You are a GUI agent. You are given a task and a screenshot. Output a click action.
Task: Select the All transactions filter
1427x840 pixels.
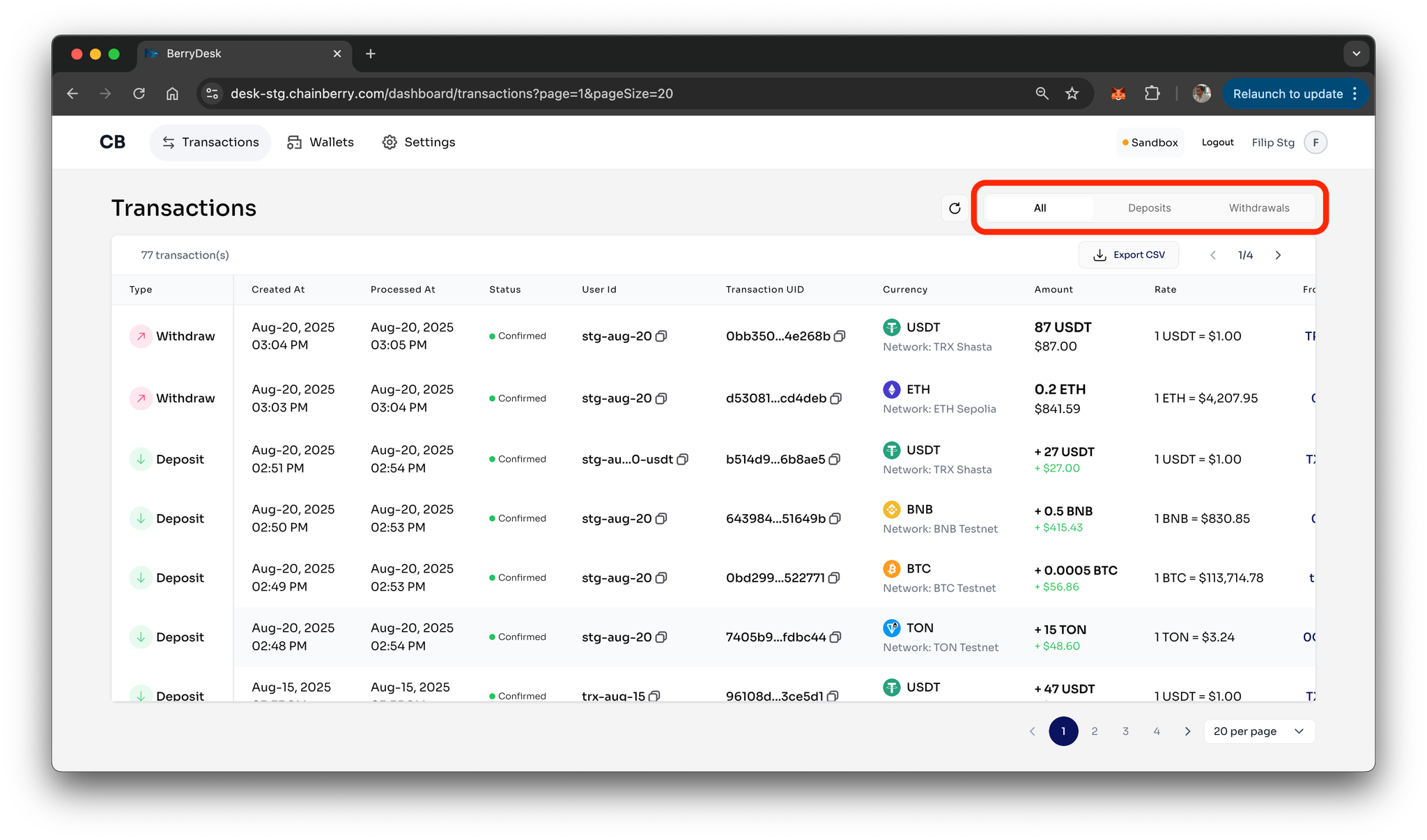[1040, 208]
